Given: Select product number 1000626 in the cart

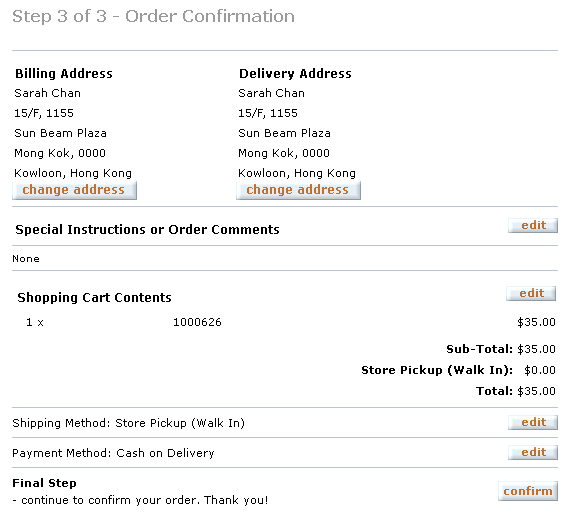Looking at the screenshot, I should (x=197, y=322).
